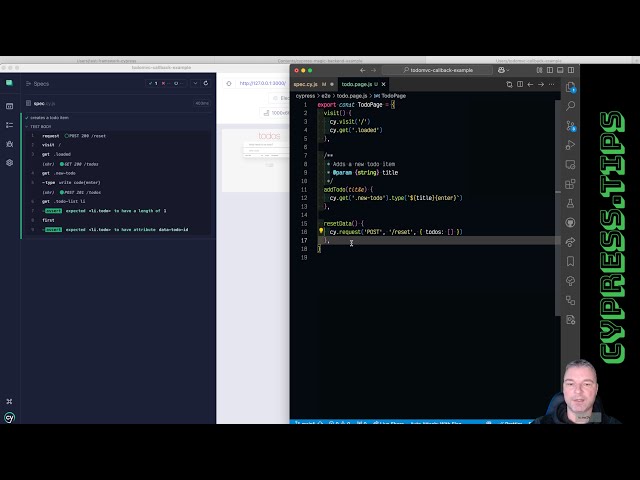Open the Specs page icon in Cypress sidebar

[9, 106]
